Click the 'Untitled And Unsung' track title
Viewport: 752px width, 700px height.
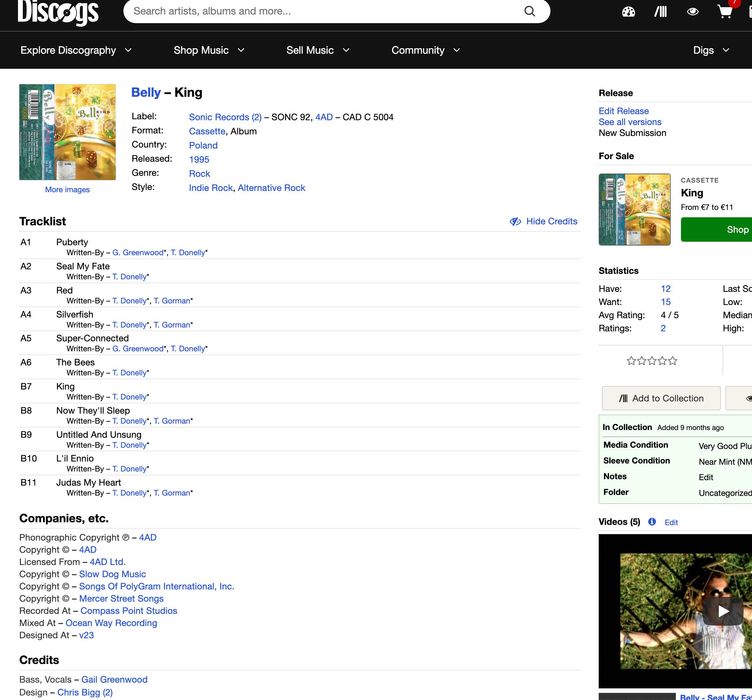(x=99, y=434)
